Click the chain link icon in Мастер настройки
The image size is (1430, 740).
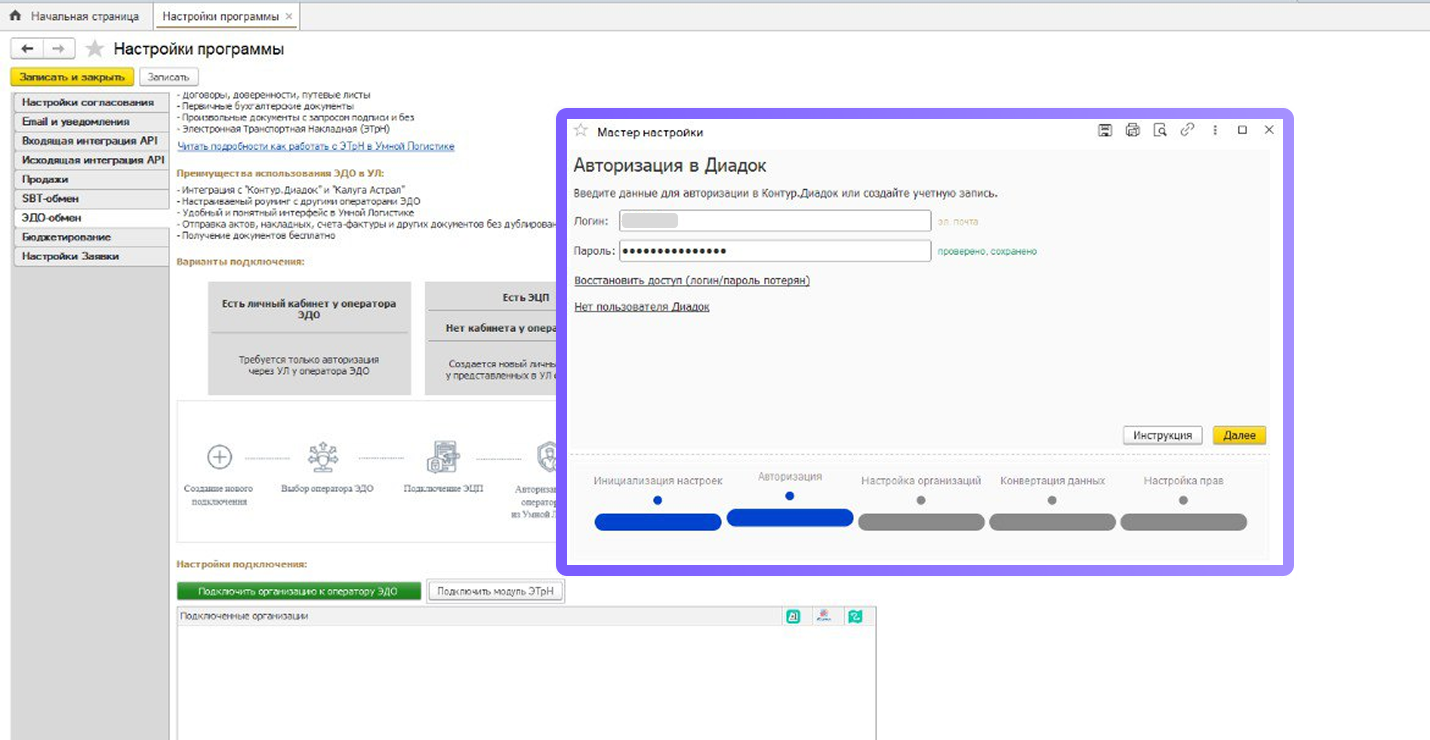(x=1187, y=130)
